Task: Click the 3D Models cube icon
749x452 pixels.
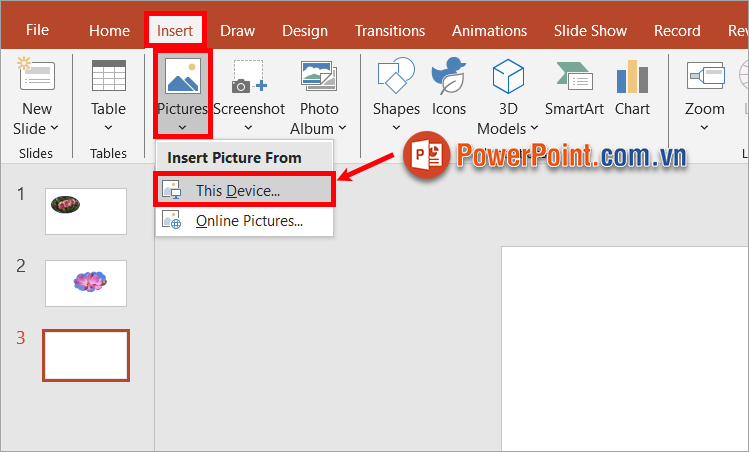Action: point(508,78)
